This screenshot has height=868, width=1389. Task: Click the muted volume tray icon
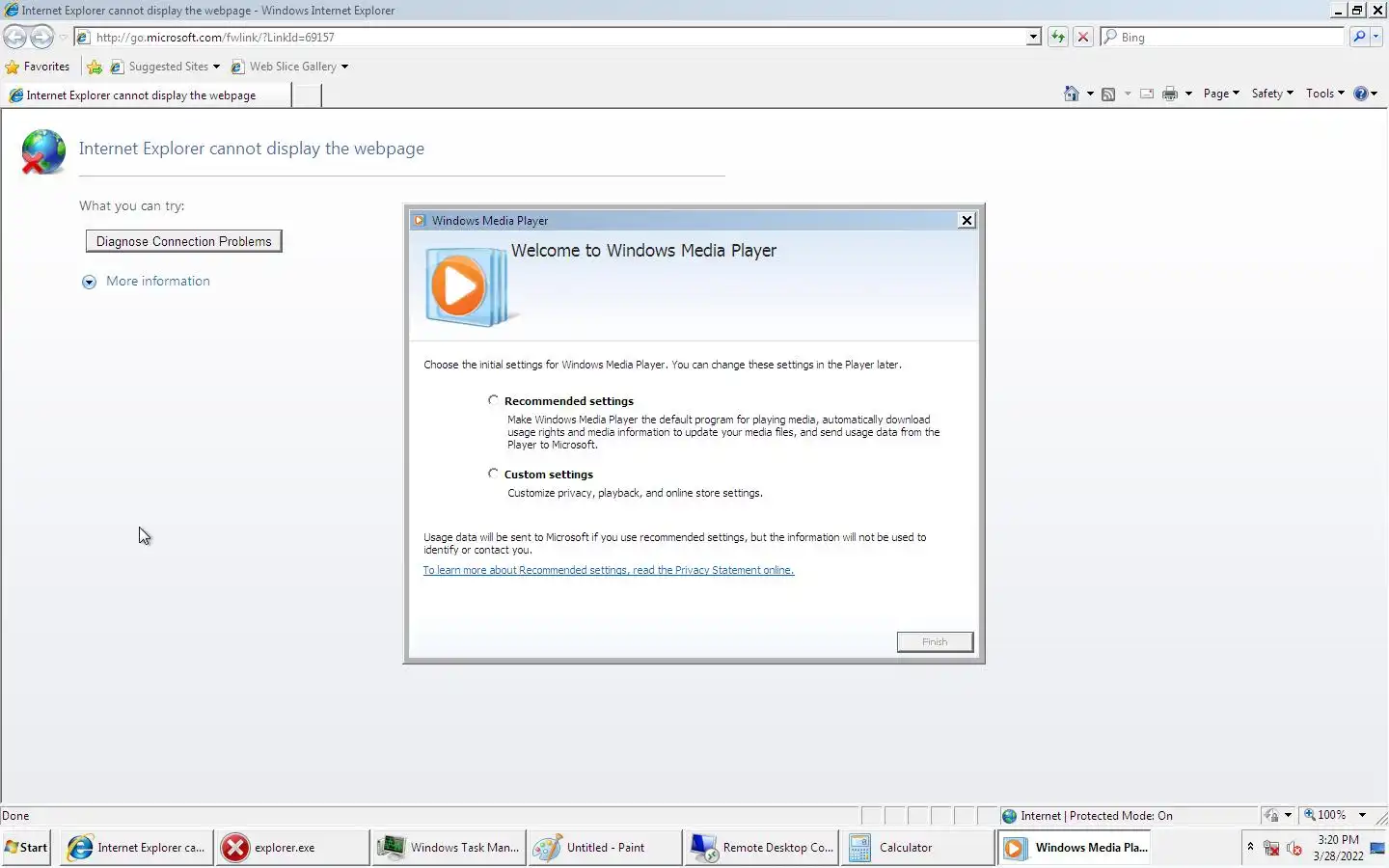(1294, 849)
